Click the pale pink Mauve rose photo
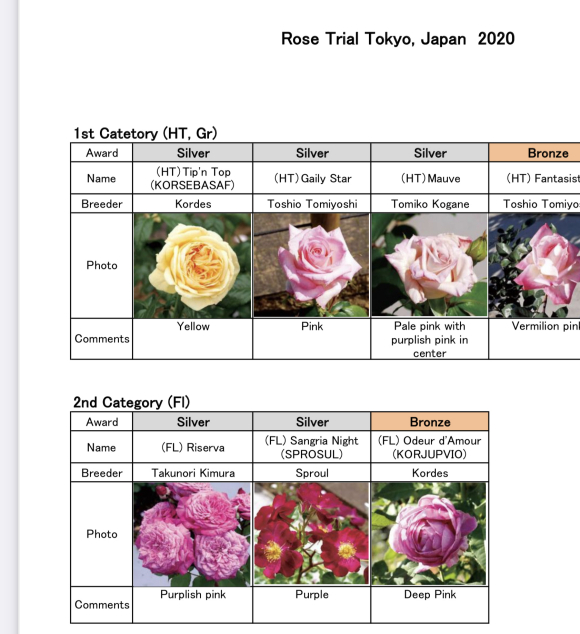580x634 pixels. (x=429, y=265)
